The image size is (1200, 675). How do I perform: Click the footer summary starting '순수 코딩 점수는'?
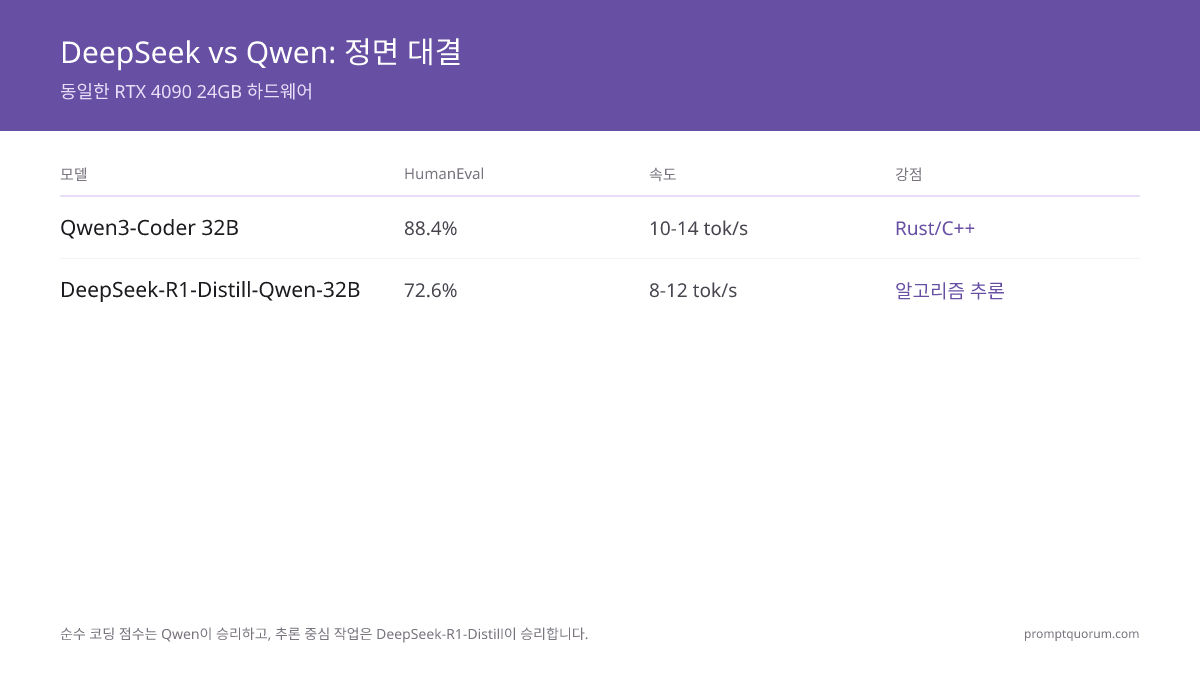[324, 634]
